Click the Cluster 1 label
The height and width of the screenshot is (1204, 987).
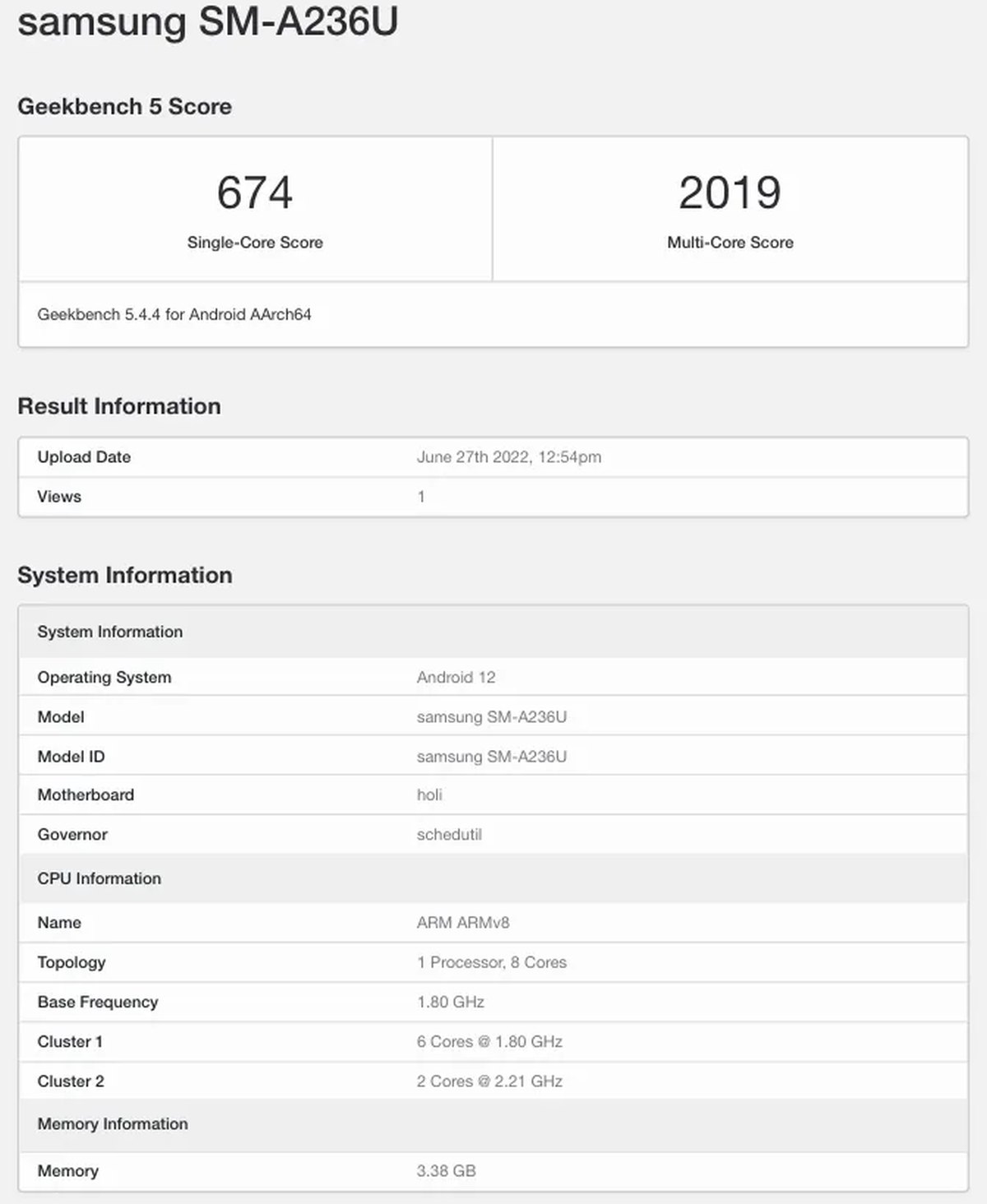pyautogui.click(x=70, y=1042)
